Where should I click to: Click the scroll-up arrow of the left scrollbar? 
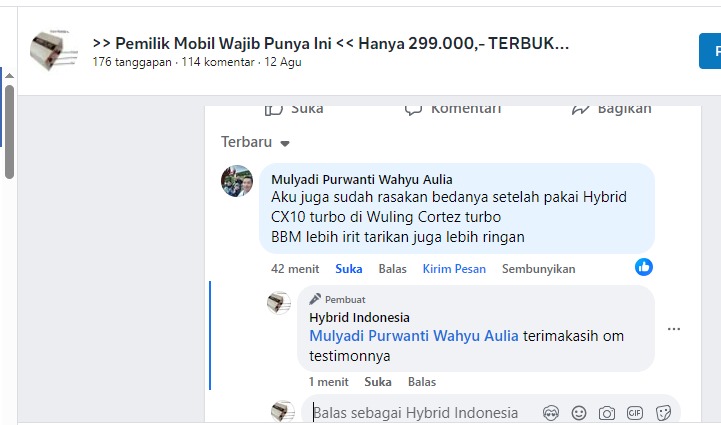coord(9,75)
